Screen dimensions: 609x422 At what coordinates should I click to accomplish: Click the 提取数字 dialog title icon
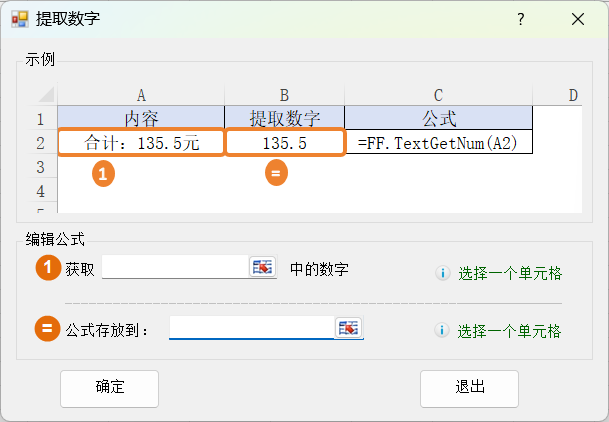pyautogui.click(x=19, y=19)
